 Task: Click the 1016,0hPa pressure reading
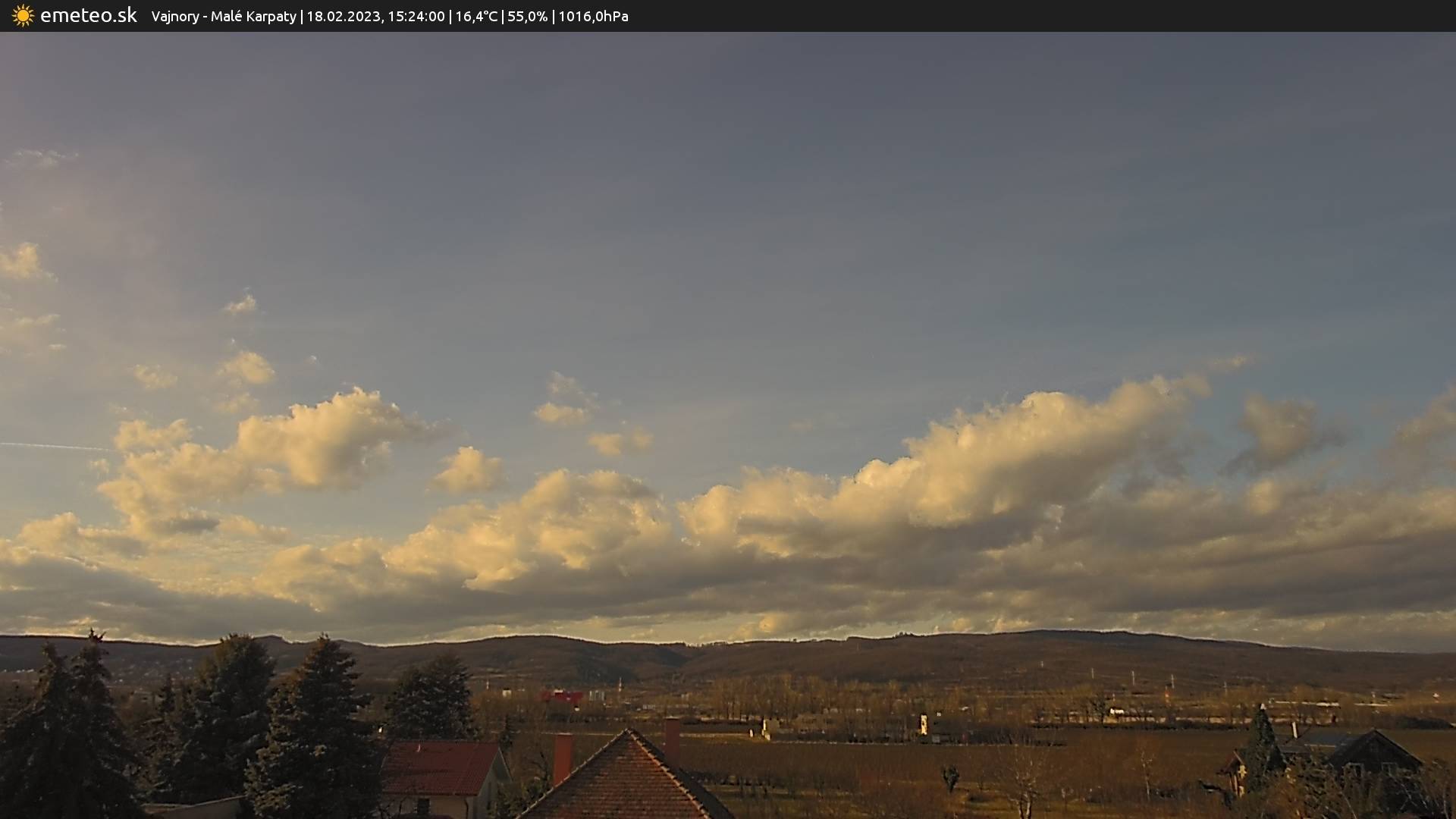point(593,17)
